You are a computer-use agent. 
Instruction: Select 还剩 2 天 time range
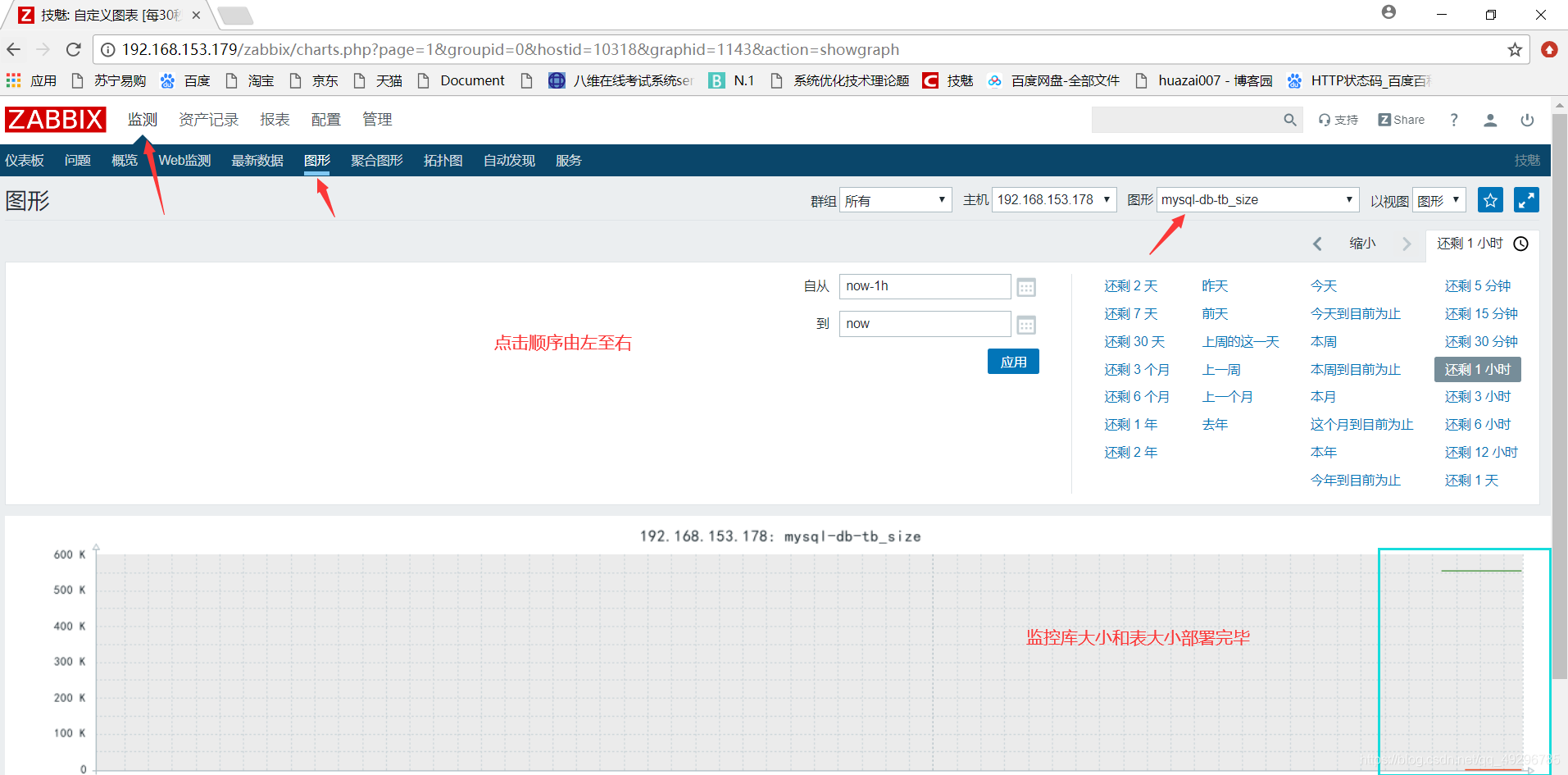click(1131, 286)
